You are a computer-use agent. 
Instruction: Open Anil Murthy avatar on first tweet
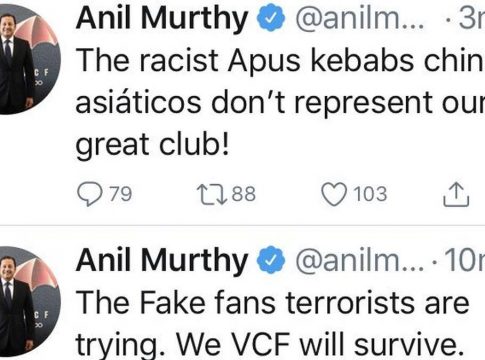[x=29, y=59]
